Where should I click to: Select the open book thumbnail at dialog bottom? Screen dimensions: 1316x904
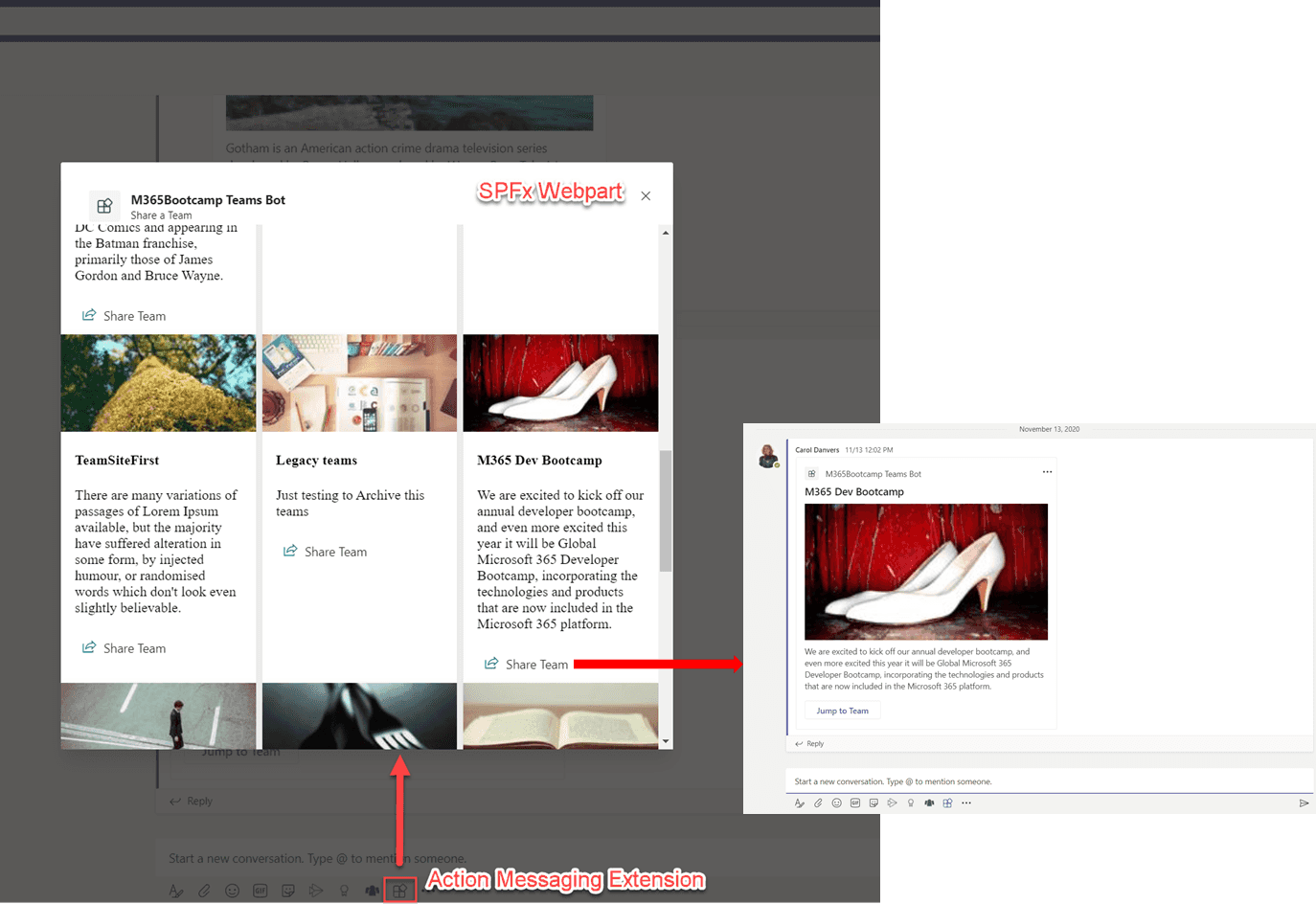point(560,715)
